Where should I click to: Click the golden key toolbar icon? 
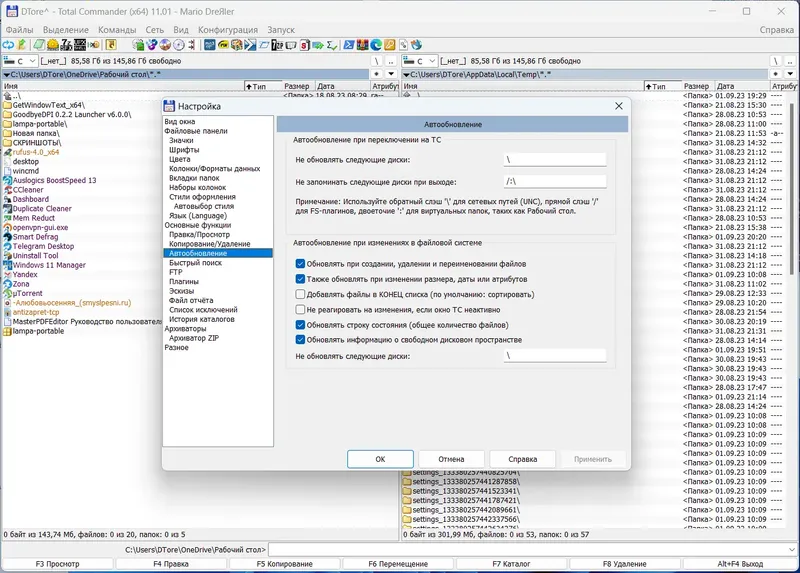click(x=390, y=45)
